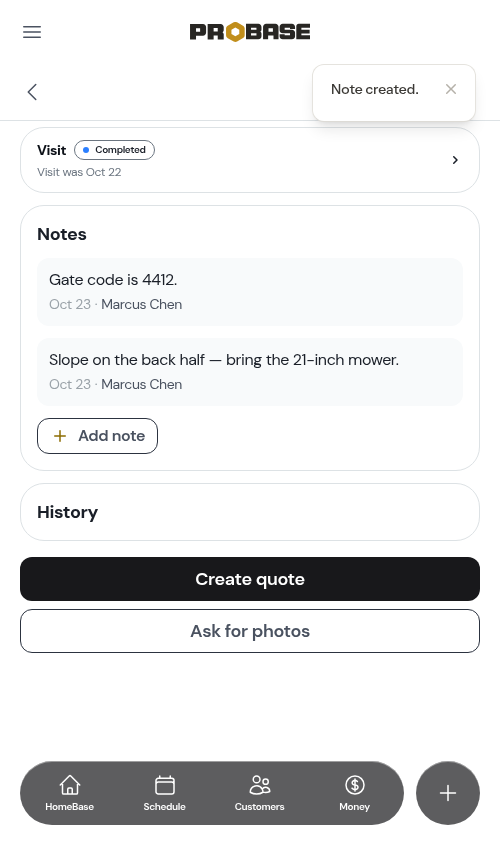Open the Gate code is 4412 note

(x=250, y=292)
